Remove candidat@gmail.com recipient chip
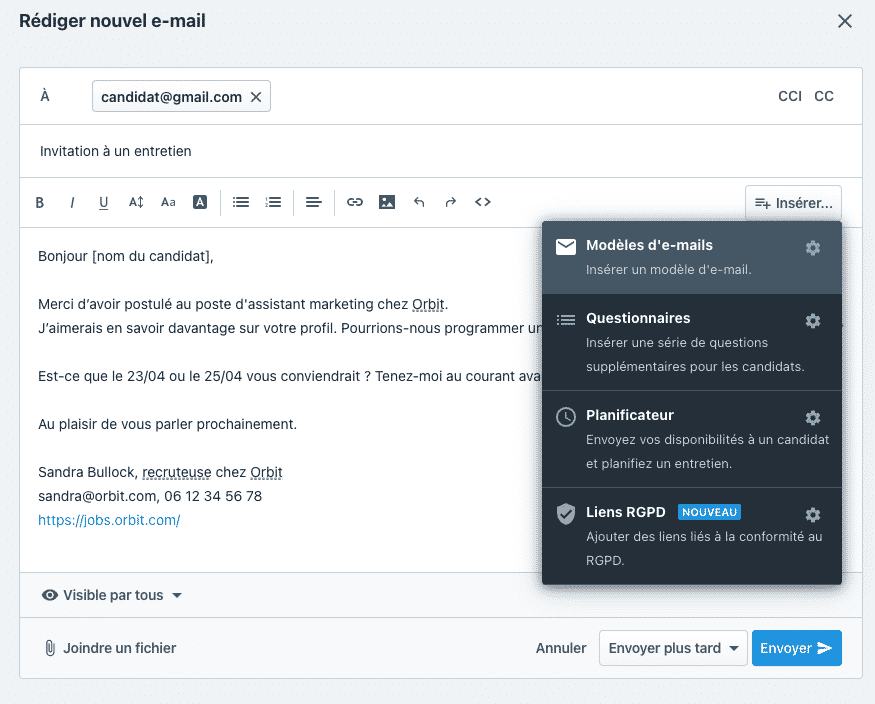Viewport: 875px width, 704px height. point(256,97)
